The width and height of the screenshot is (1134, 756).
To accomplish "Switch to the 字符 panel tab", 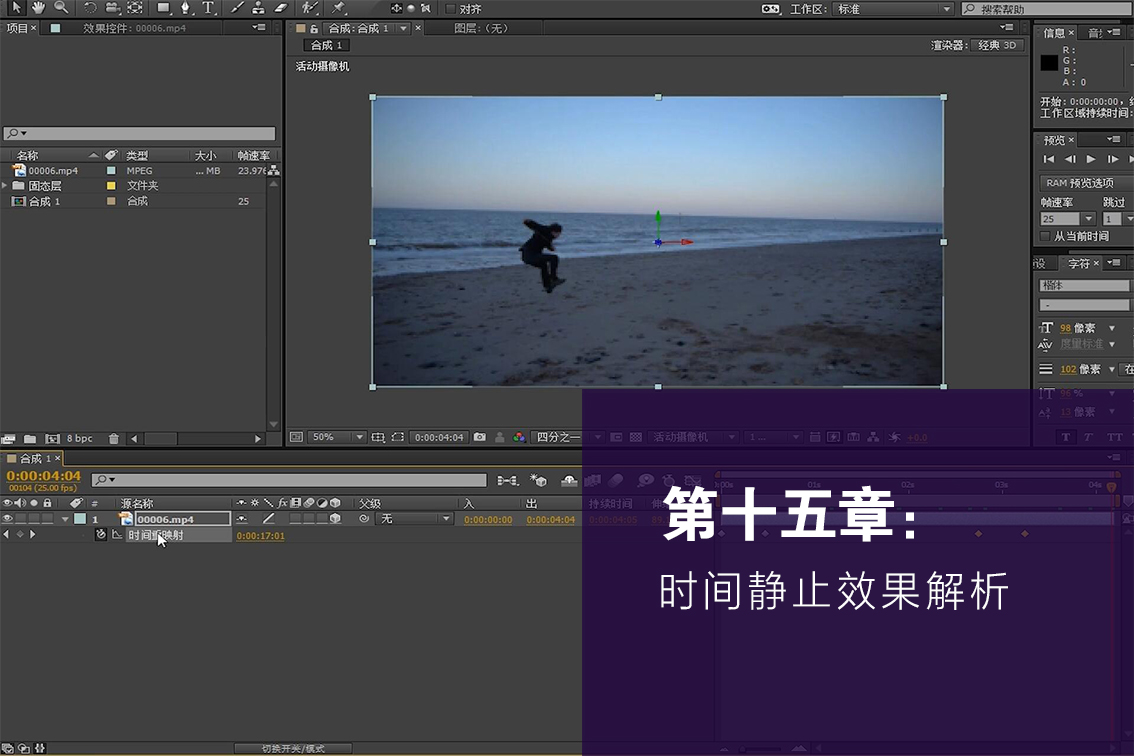I will pos(1078,263).
